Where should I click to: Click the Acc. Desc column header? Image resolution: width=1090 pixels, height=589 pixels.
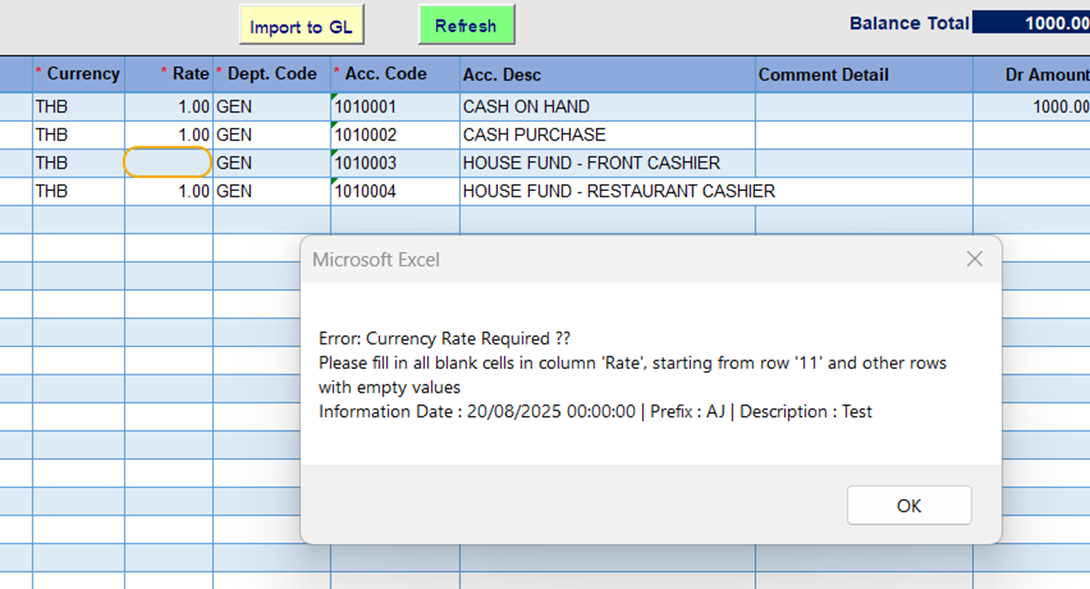(606, 75)
